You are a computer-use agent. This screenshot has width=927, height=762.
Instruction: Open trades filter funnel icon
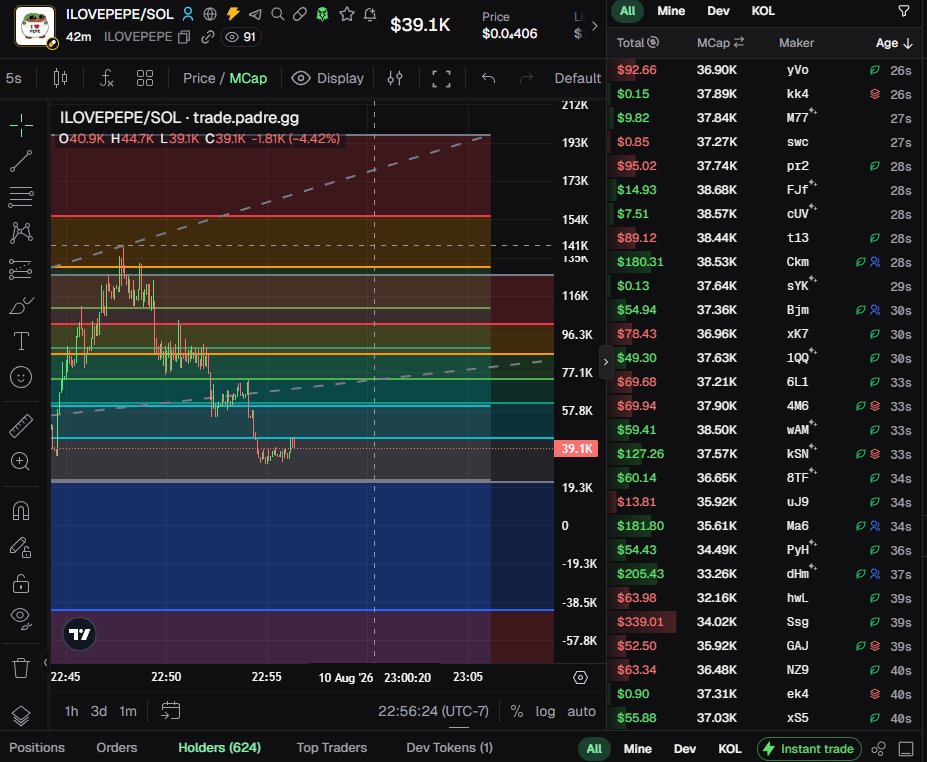[904, 11]
